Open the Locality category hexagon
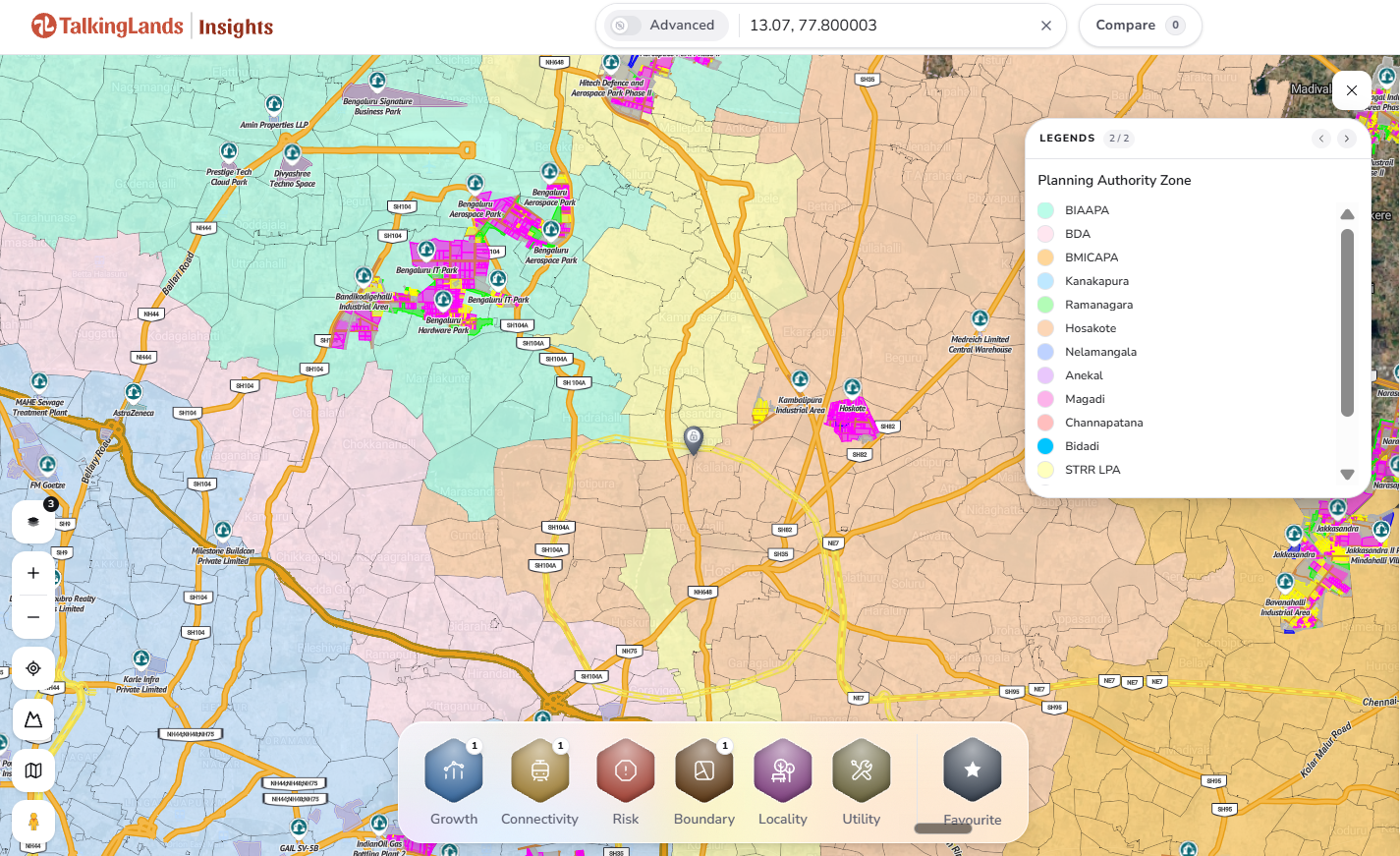Screen dimensions: 1400x856 coord(783,771)
